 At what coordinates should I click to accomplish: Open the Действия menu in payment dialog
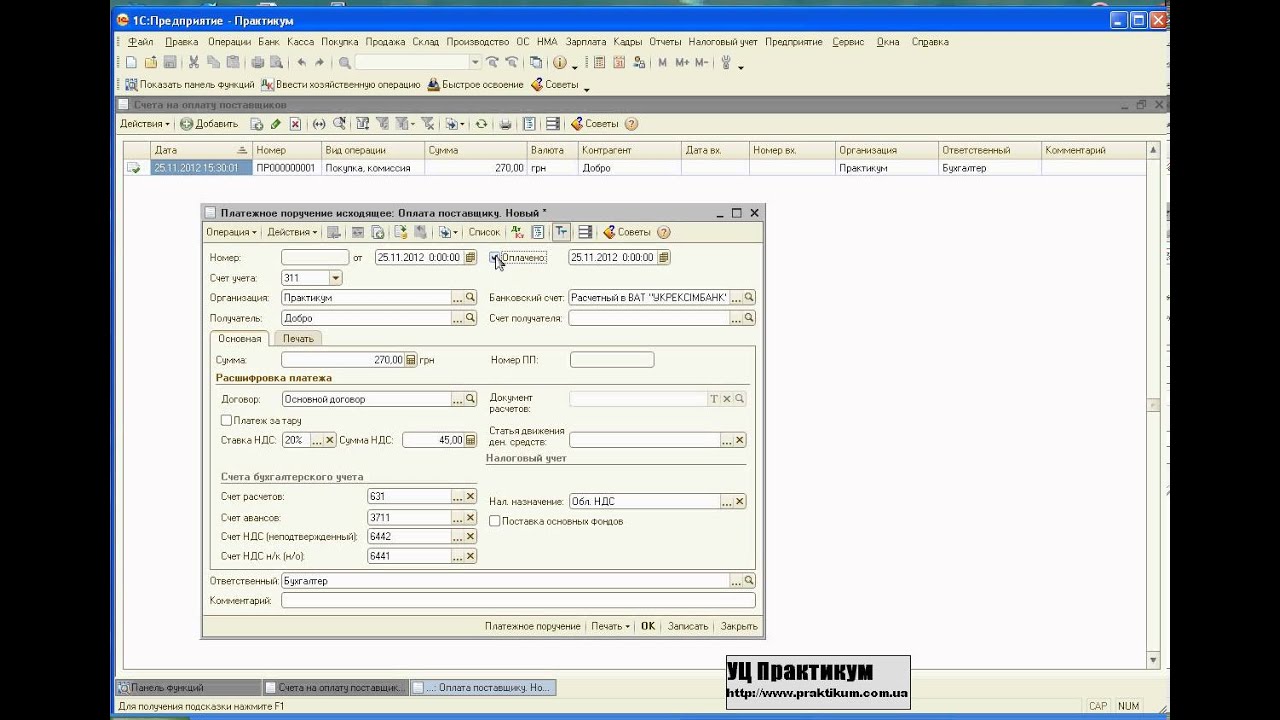tap(292, 232)
